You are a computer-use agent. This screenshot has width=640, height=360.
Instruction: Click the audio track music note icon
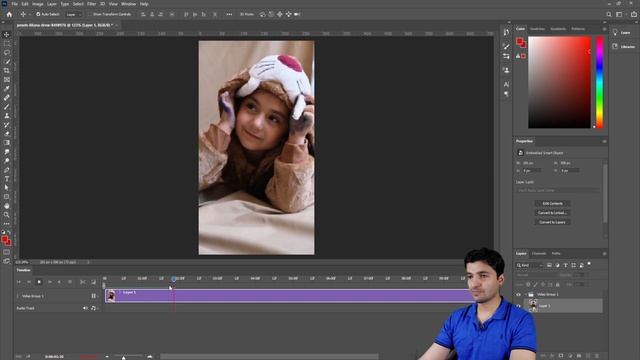click(93, 308)
